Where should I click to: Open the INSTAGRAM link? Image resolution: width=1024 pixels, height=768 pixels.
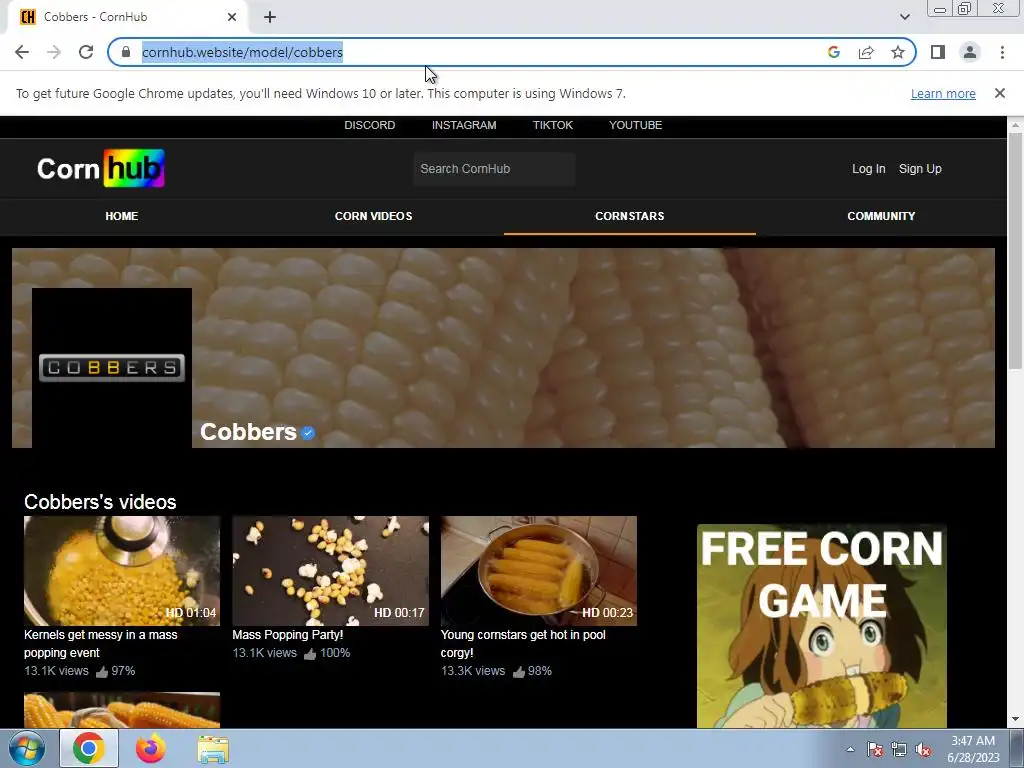464,125
